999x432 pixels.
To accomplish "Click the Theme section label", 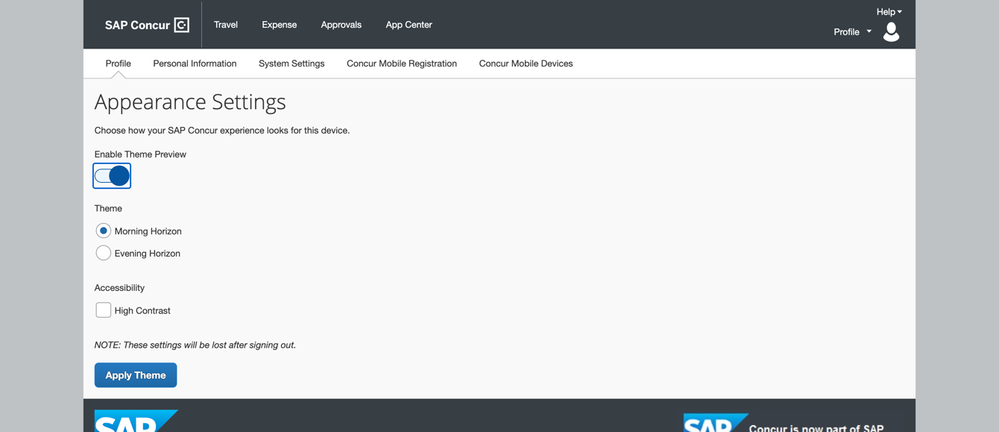I will pos(108,208).
